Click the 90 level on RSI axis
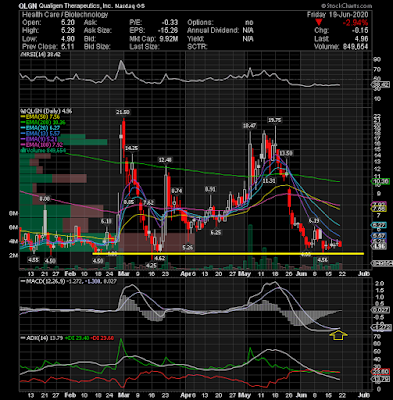 click(378, 59)
